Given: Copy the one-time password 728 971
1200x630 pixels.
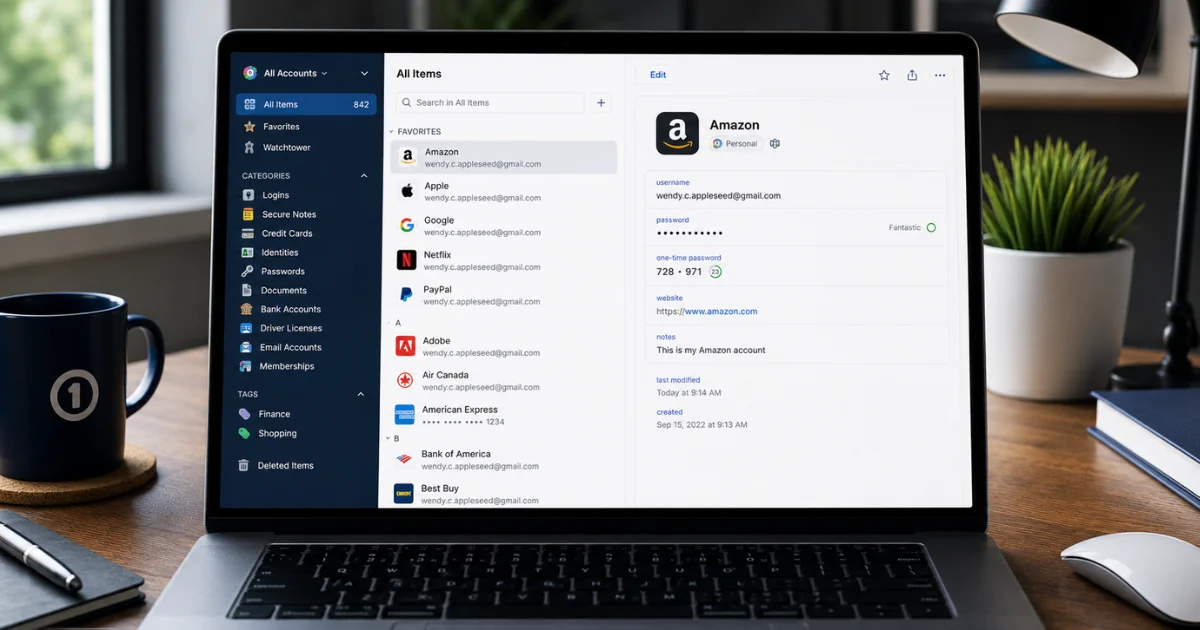Looking at the screenshot, I should [x=679, y=272].
